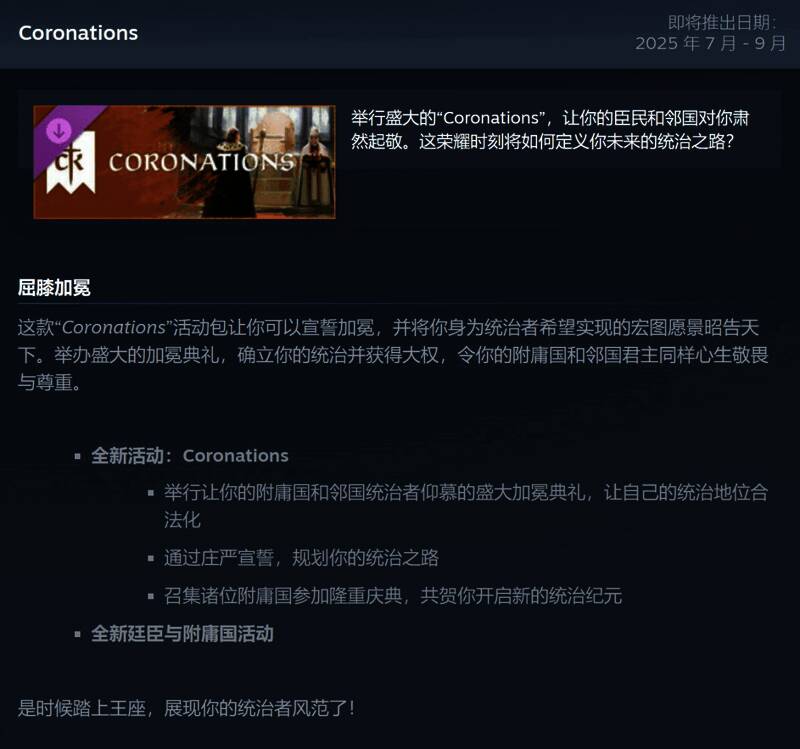This screenshot has height=749, width=800.
Task: Click the CORONATIONS logo text on the banner
Action: tap(202, 162)
